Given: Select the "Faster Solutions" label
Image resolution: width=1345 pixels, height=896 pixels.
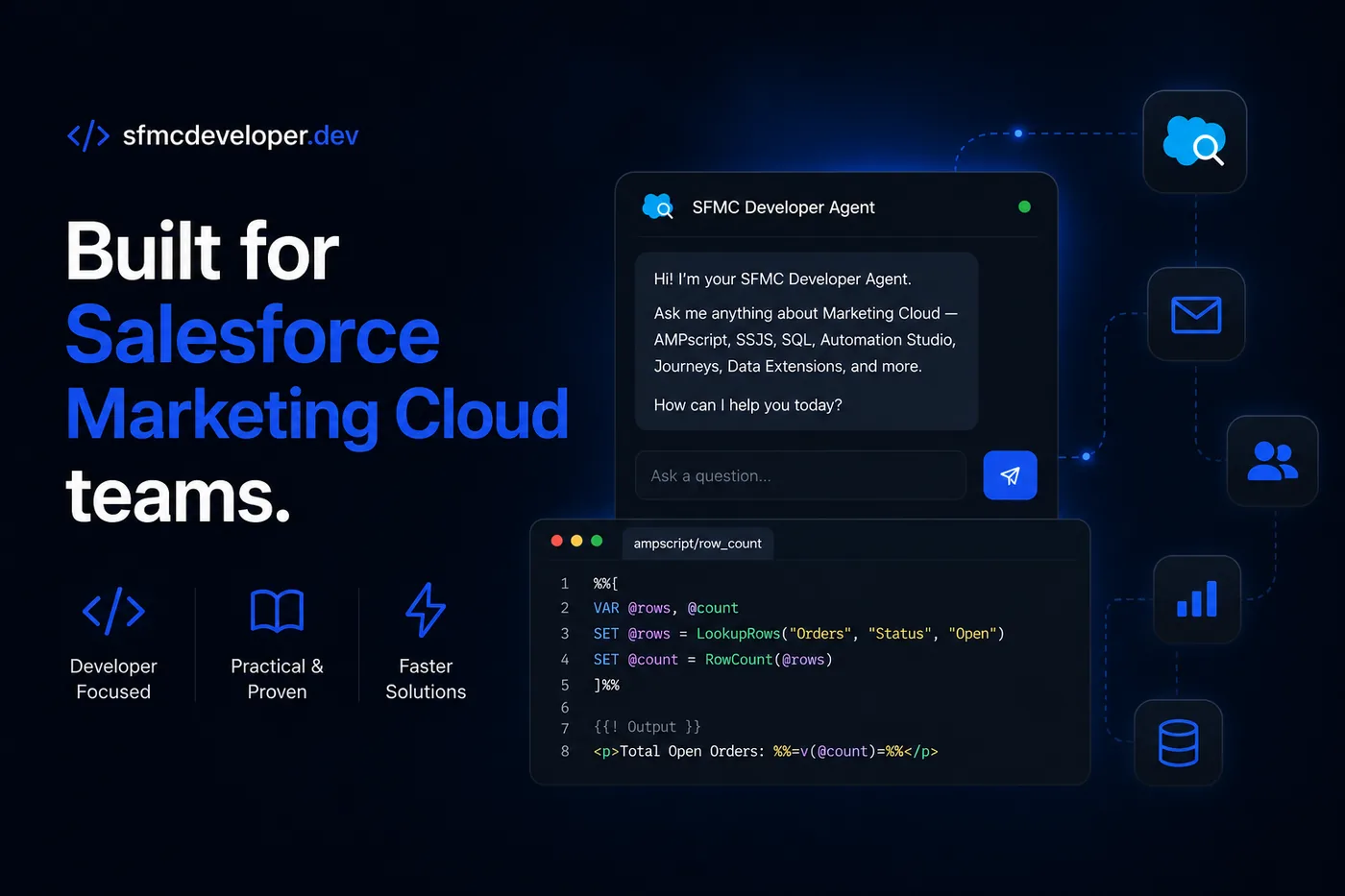Looking at the screenshot, I should (x=426, y=679).
